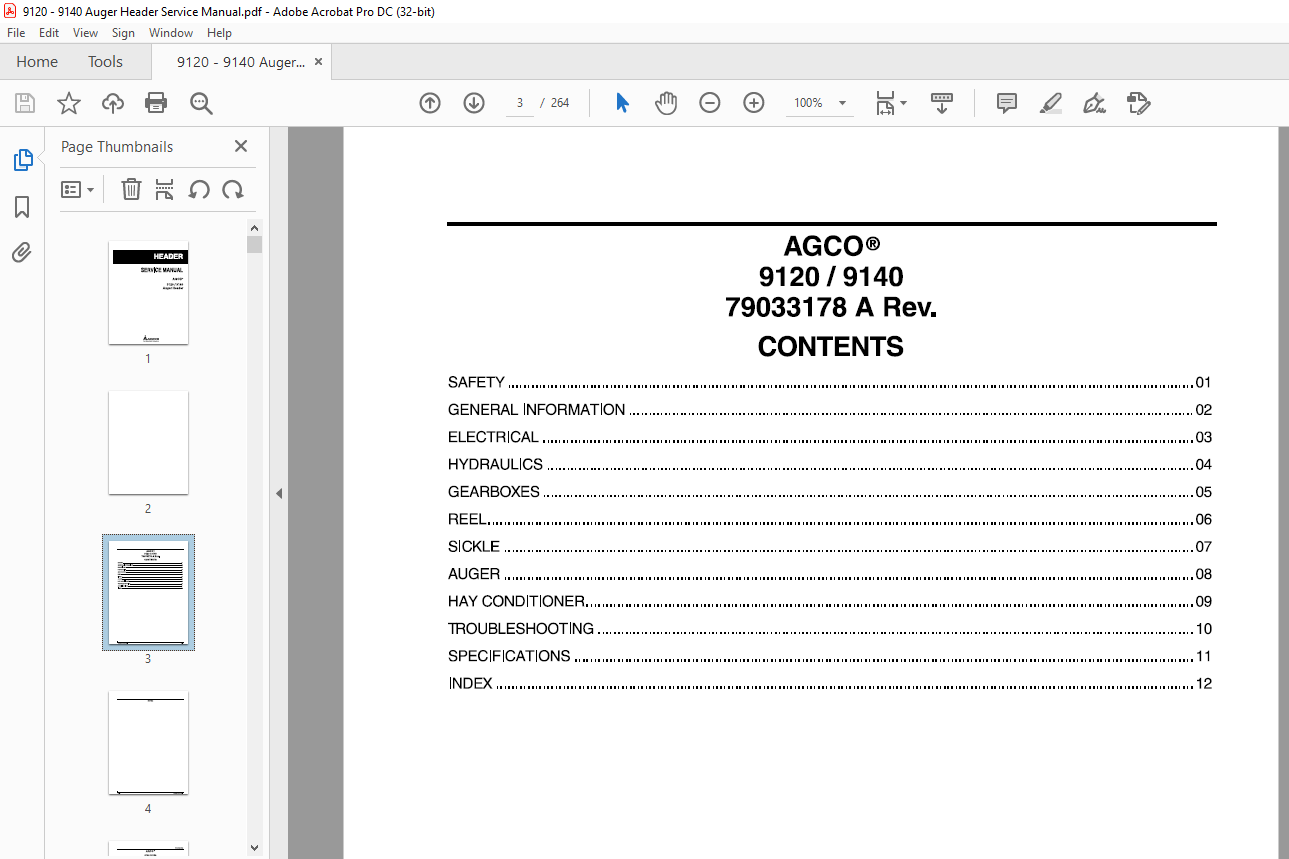Click the HYDRAULICS contents entry

[x=830, y=465]
